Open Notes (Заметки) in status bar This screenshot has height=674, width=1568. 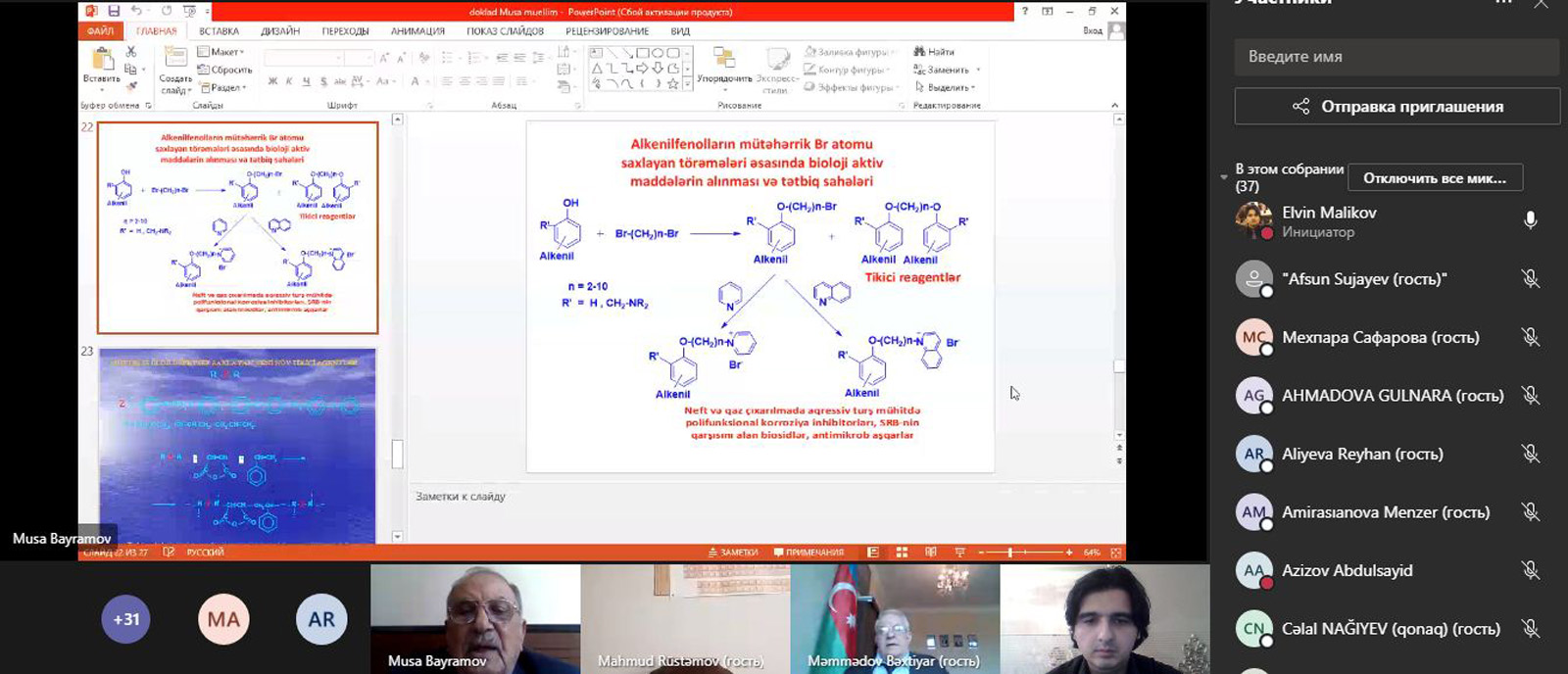[733, 553]
